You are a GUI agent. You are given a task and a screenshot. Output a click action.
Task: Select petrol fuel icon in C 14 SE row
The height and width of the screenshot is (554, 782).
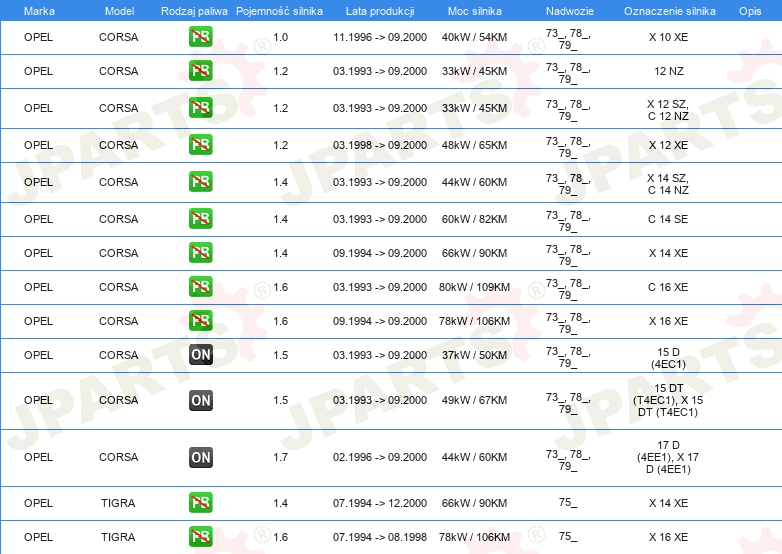[x=200, y=218]
